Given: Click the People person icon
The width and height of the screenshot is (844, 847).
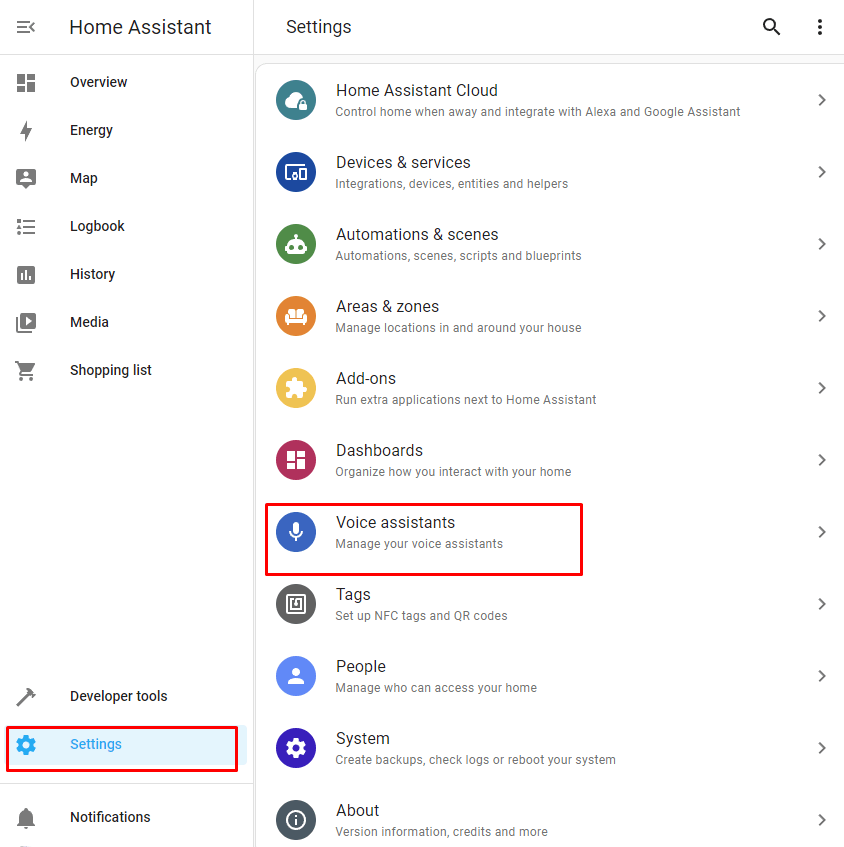Looking at the screenshot, I should pos(296,676).
